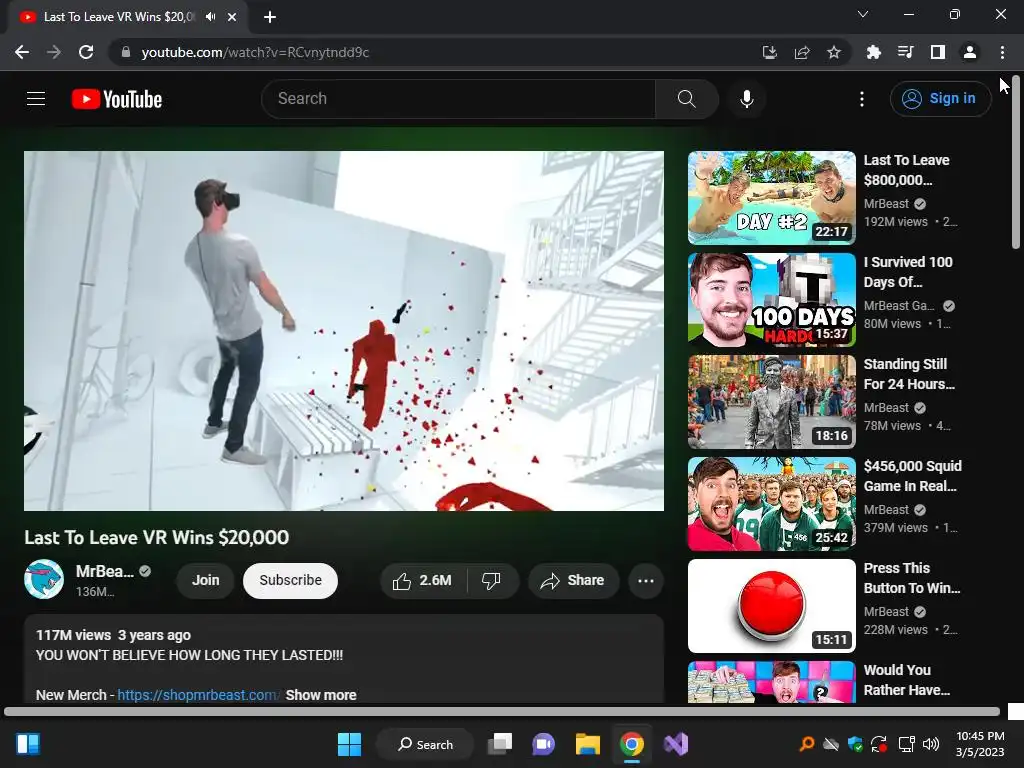Open Windows Start menu
This screenshot has height=768, width=1024.
(349, 744)
